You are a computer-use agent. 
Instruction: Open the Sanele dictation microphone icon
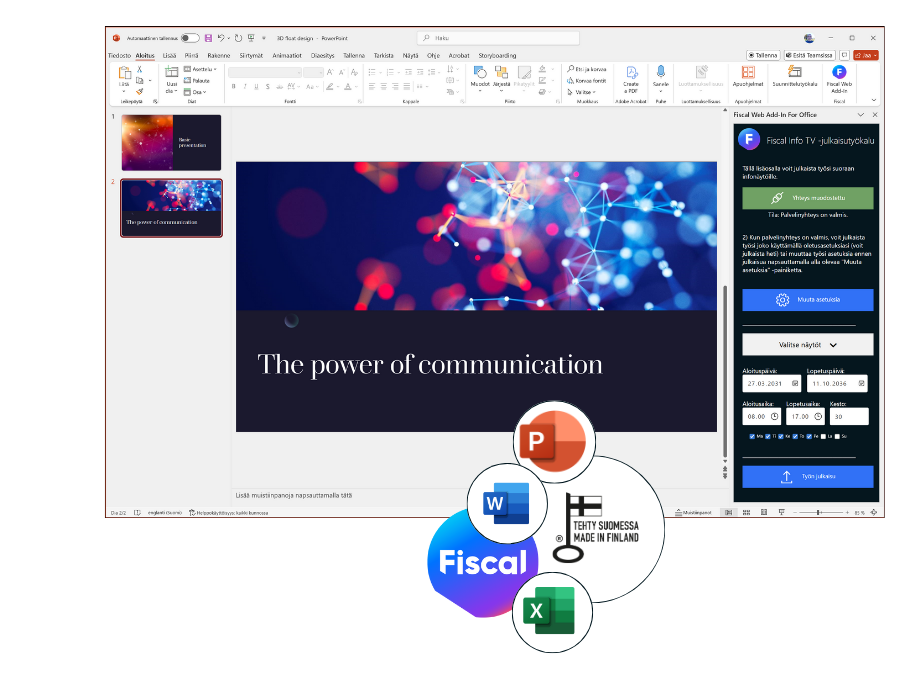pos(660,73)
